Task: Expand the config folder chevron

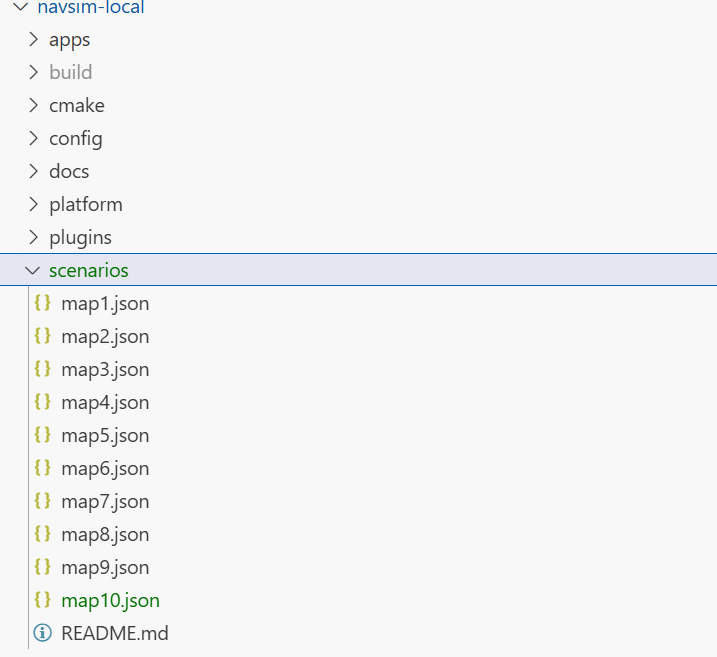Action: [33, 139]
